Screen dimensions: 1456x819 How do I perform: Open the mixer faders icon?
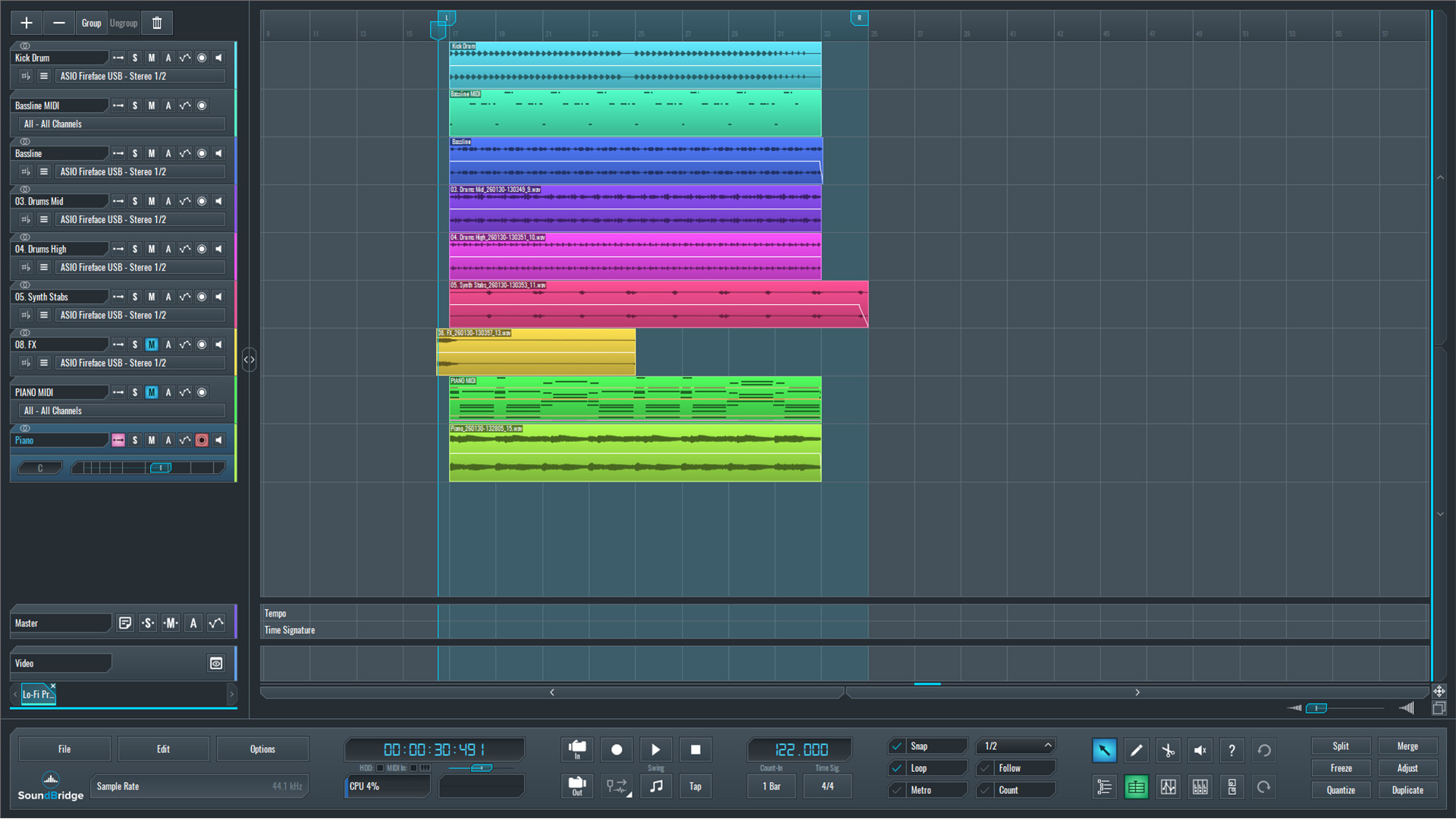[1200, 787]
